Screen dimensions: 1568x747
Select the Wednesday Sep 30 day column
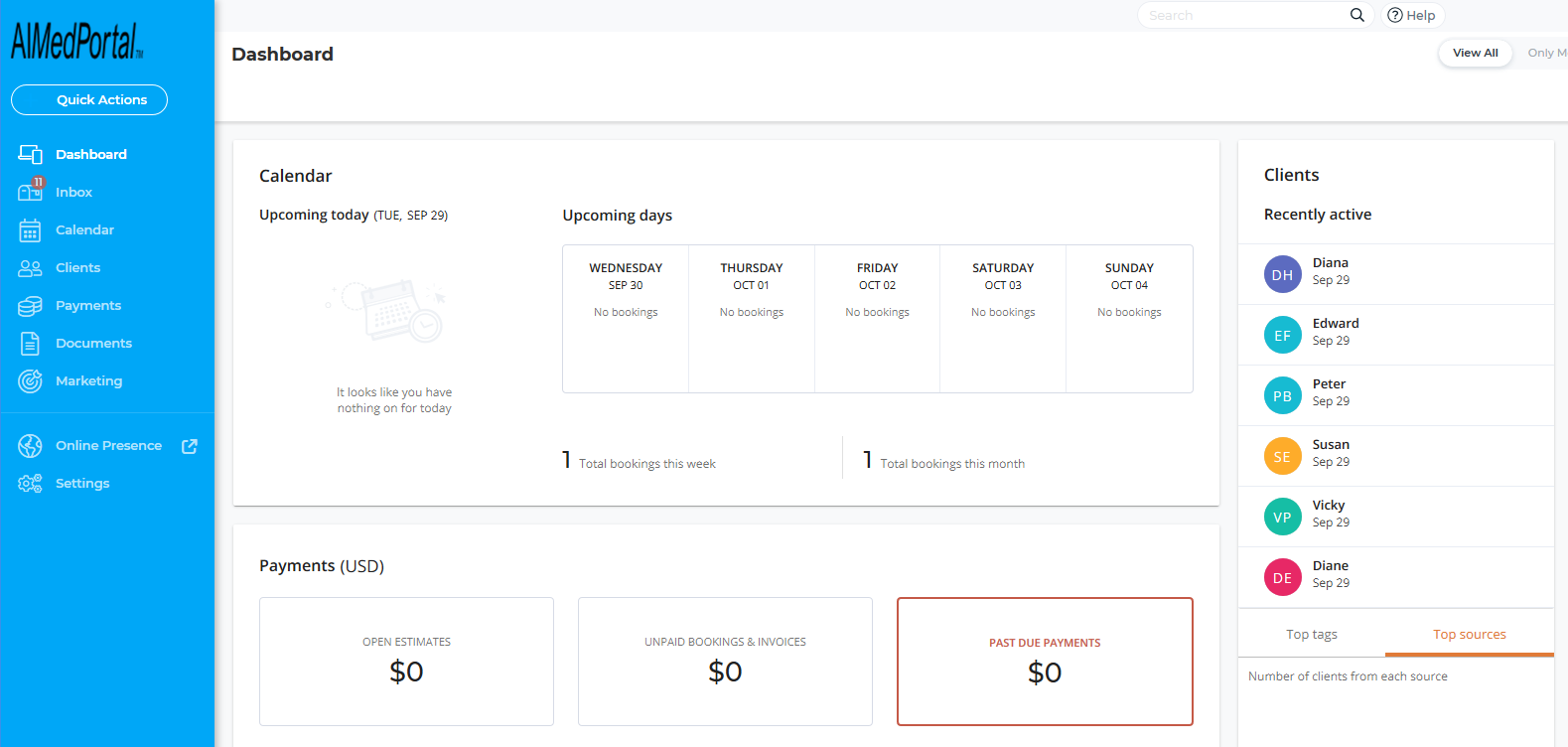[x=626, y=319]
